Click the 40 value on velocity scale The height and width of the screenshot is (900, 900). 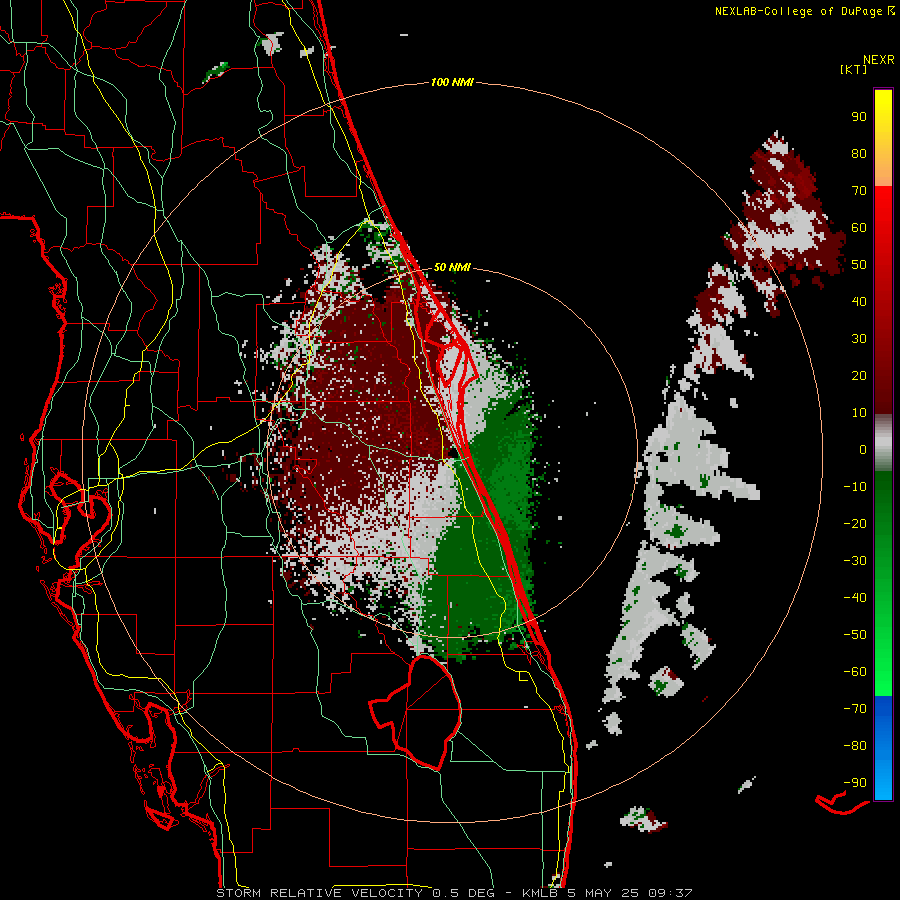tap(859, 302)
